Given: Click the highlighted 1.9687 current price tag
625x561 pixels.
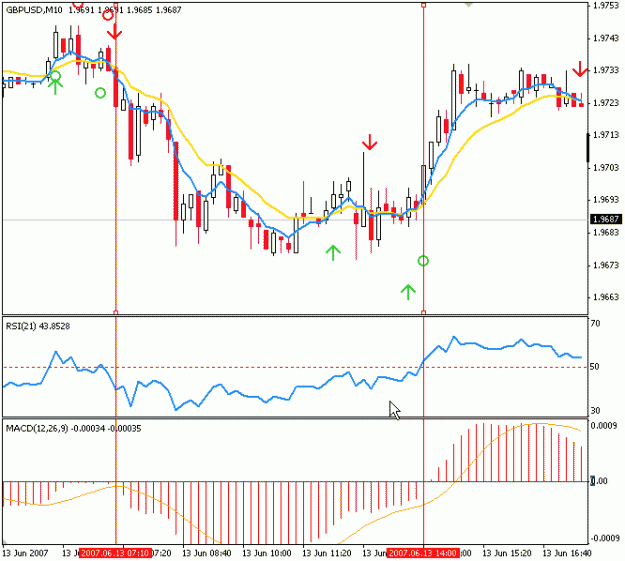Looking at the screenshot, I should (605, 219).
